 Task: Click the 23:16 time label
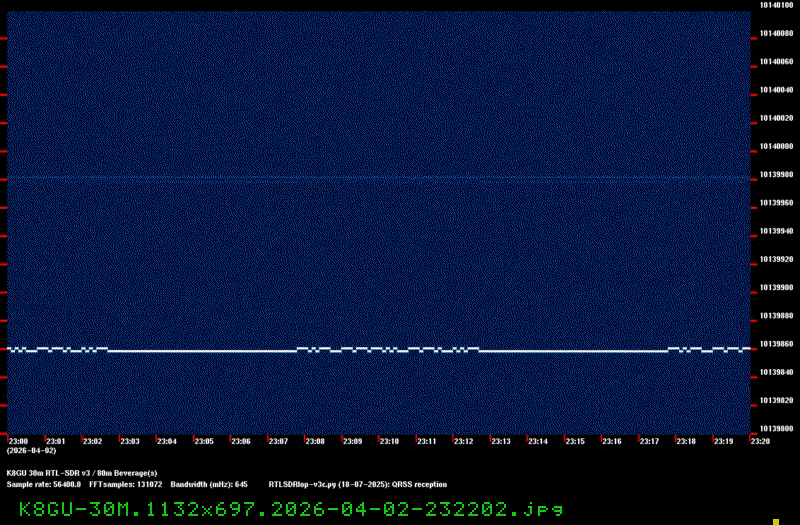coord(612,441)
